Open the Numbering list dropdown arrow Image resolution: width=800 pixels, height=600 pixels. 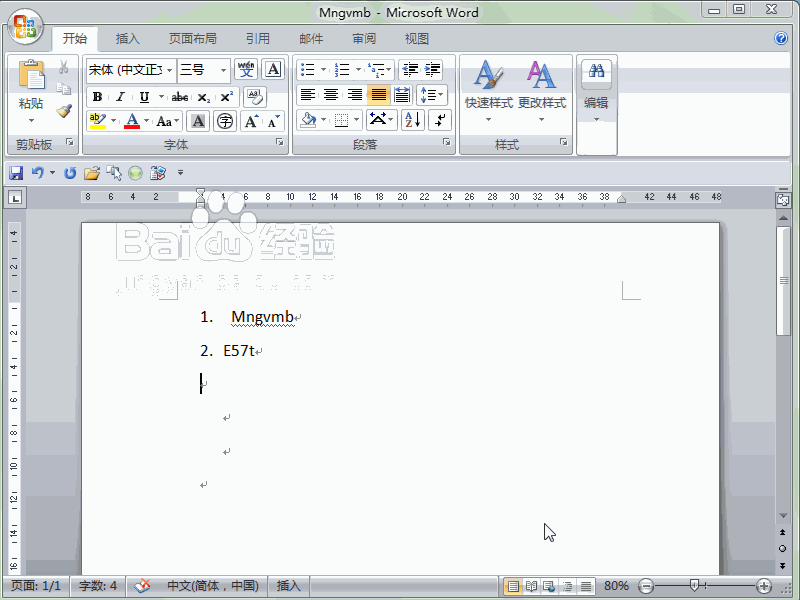pos(358,69)
